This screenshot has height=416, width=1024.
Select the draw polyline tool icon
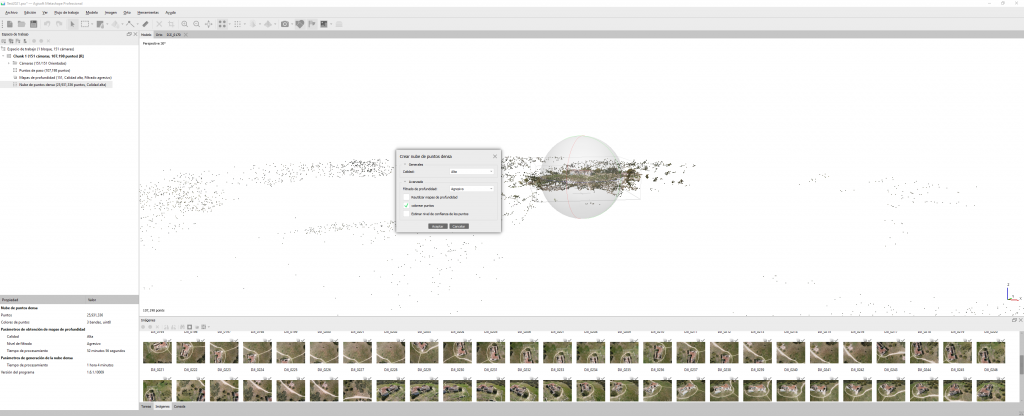click(x=130, y=24)
